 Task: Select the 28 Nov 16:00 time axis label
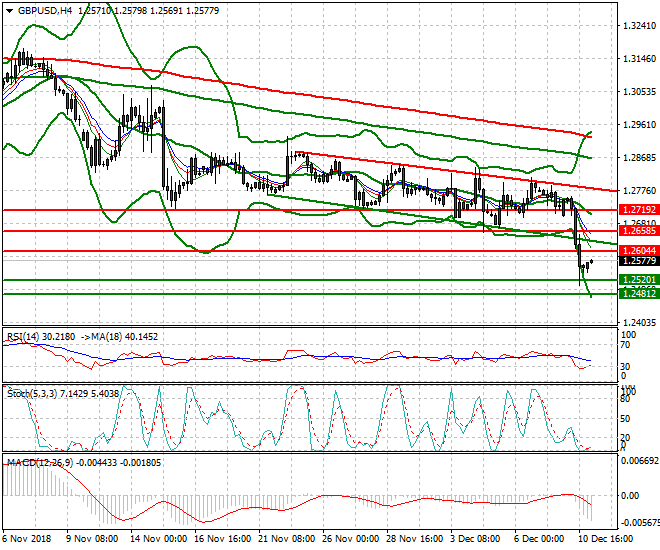(415, 539)
